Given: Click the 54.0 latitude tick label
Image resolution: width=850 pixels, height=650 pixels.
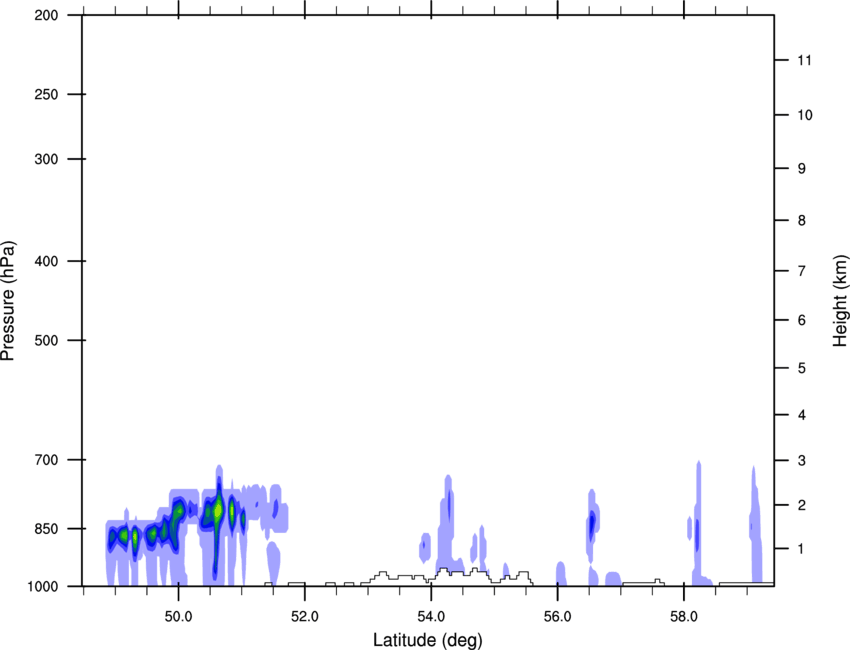Looking at the screenshot, I should tap(432, 617).
